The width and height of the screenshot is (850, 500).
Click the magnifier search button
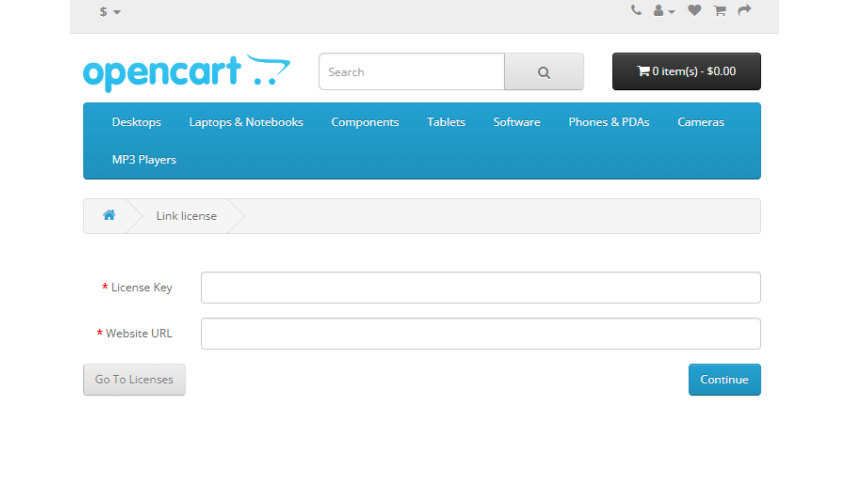(544, 72)
